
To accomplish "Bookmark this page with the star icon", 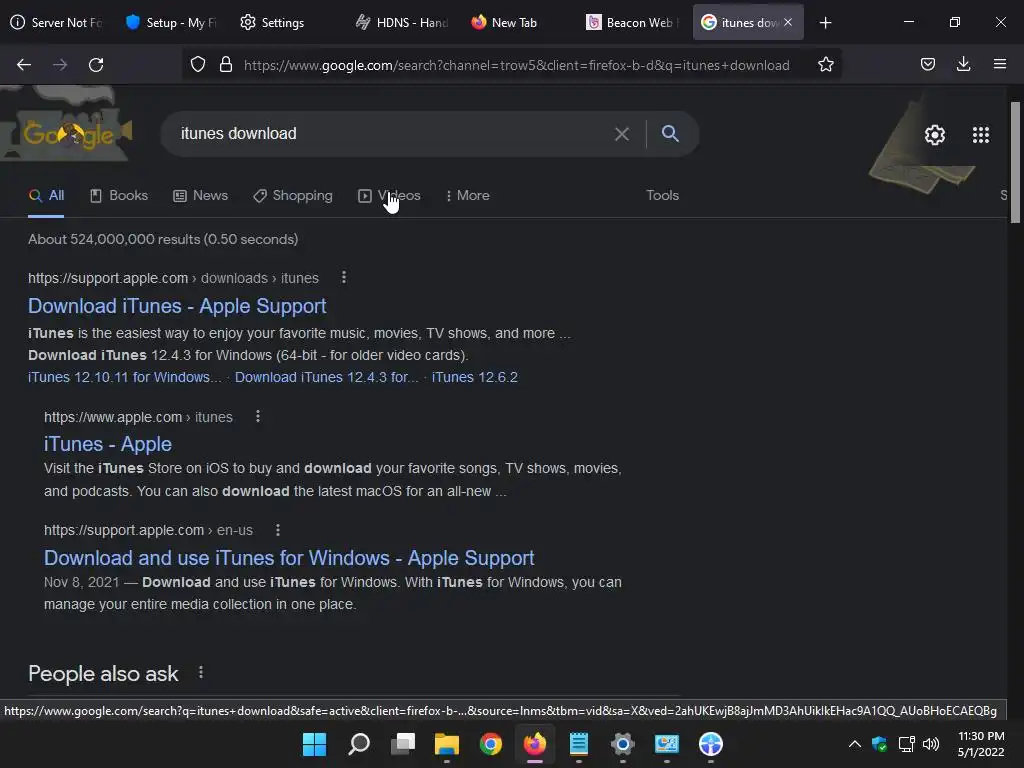I will pyautogui.click(x=825, y=65).
